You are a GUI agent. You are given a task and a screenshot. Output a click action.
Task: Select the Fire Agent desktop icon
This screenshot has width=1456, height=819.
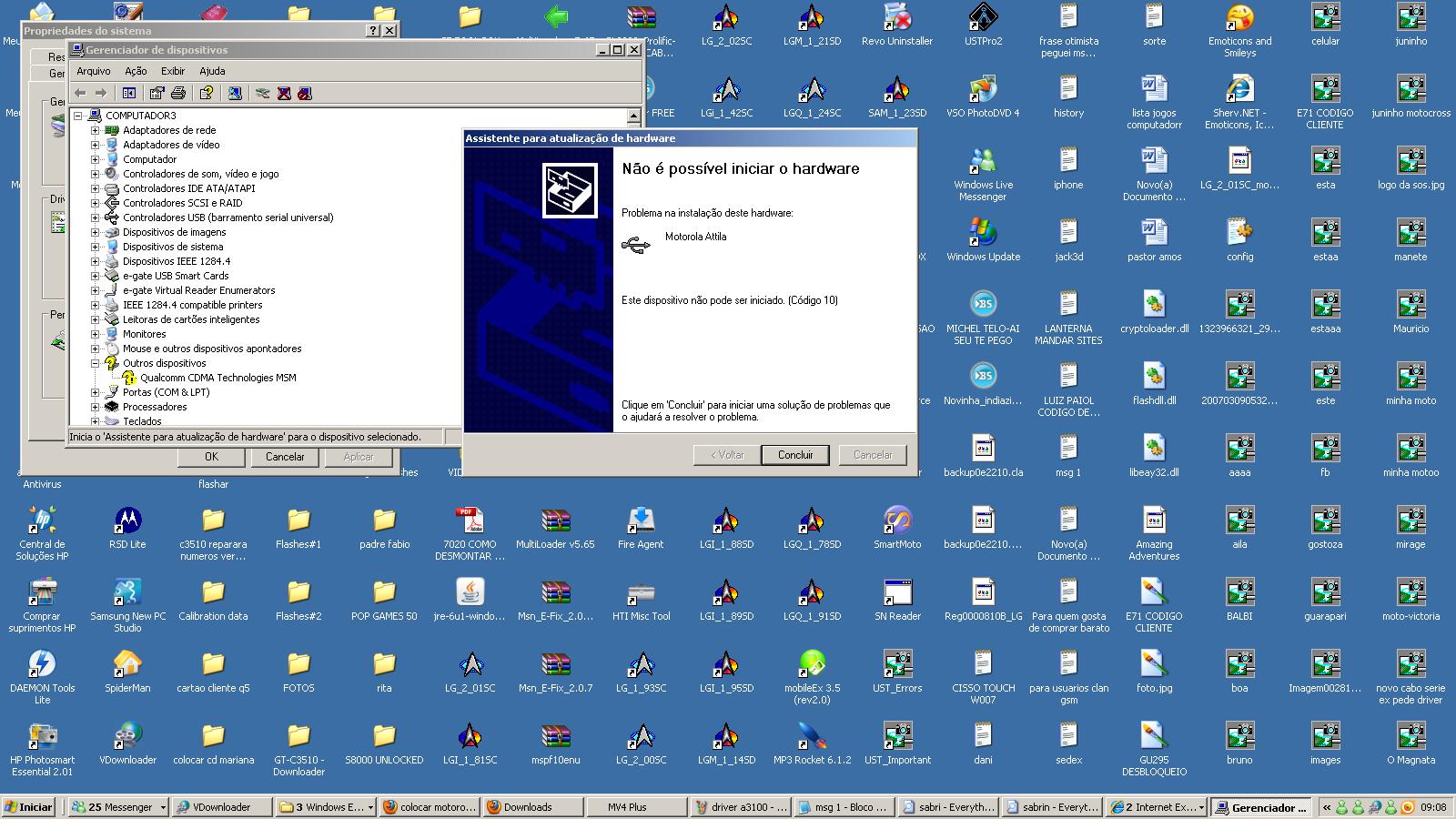(x=641, y=528)
